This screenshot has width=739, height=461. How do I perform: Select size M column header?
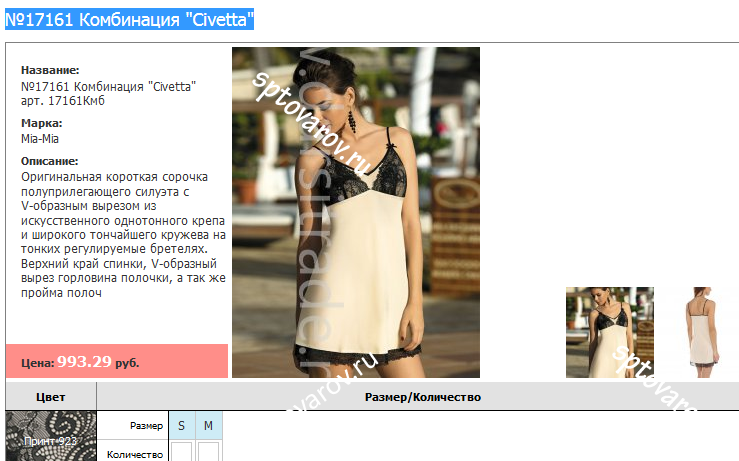[208, 426]
